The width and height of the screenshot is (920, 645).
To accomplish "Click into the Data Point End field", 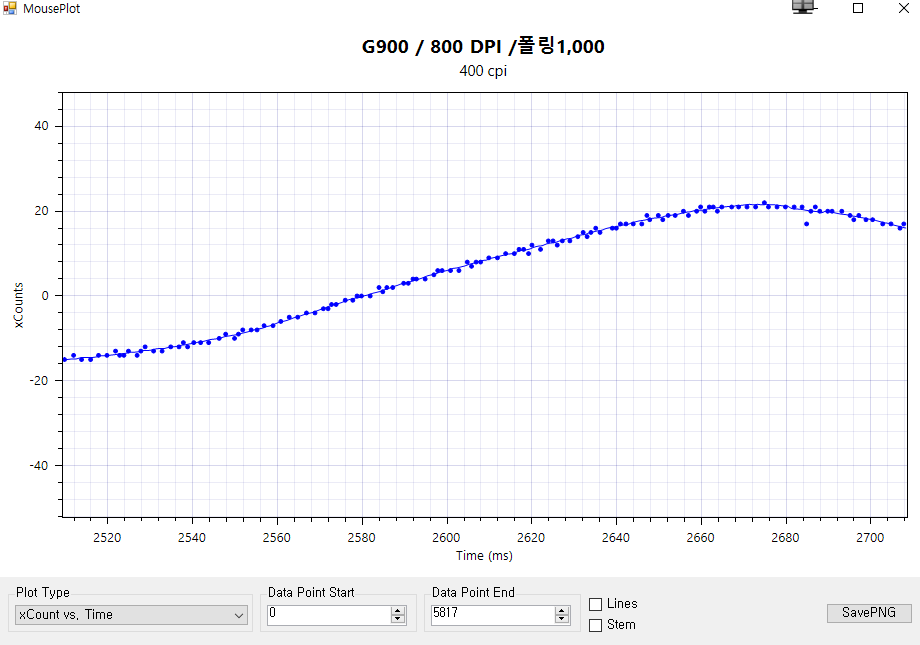I will pos(491,615).
